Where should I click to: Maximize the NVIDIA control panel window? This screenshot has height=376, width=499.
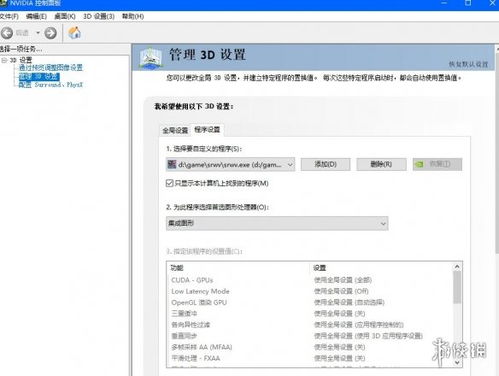point(468,3)
